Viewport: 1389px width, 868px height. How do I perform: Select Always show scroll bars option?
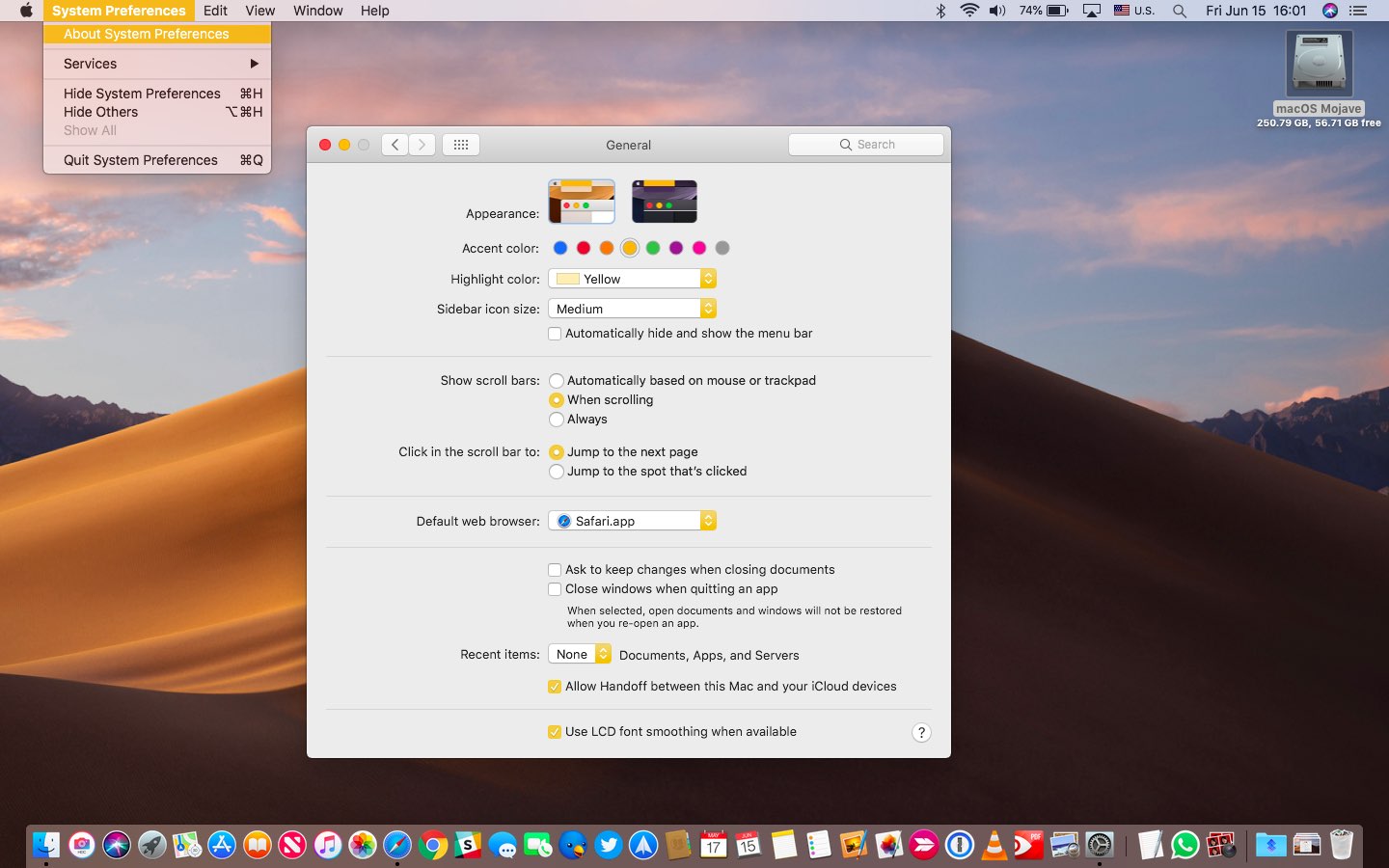pyautogui.click(x=557, y=420)
